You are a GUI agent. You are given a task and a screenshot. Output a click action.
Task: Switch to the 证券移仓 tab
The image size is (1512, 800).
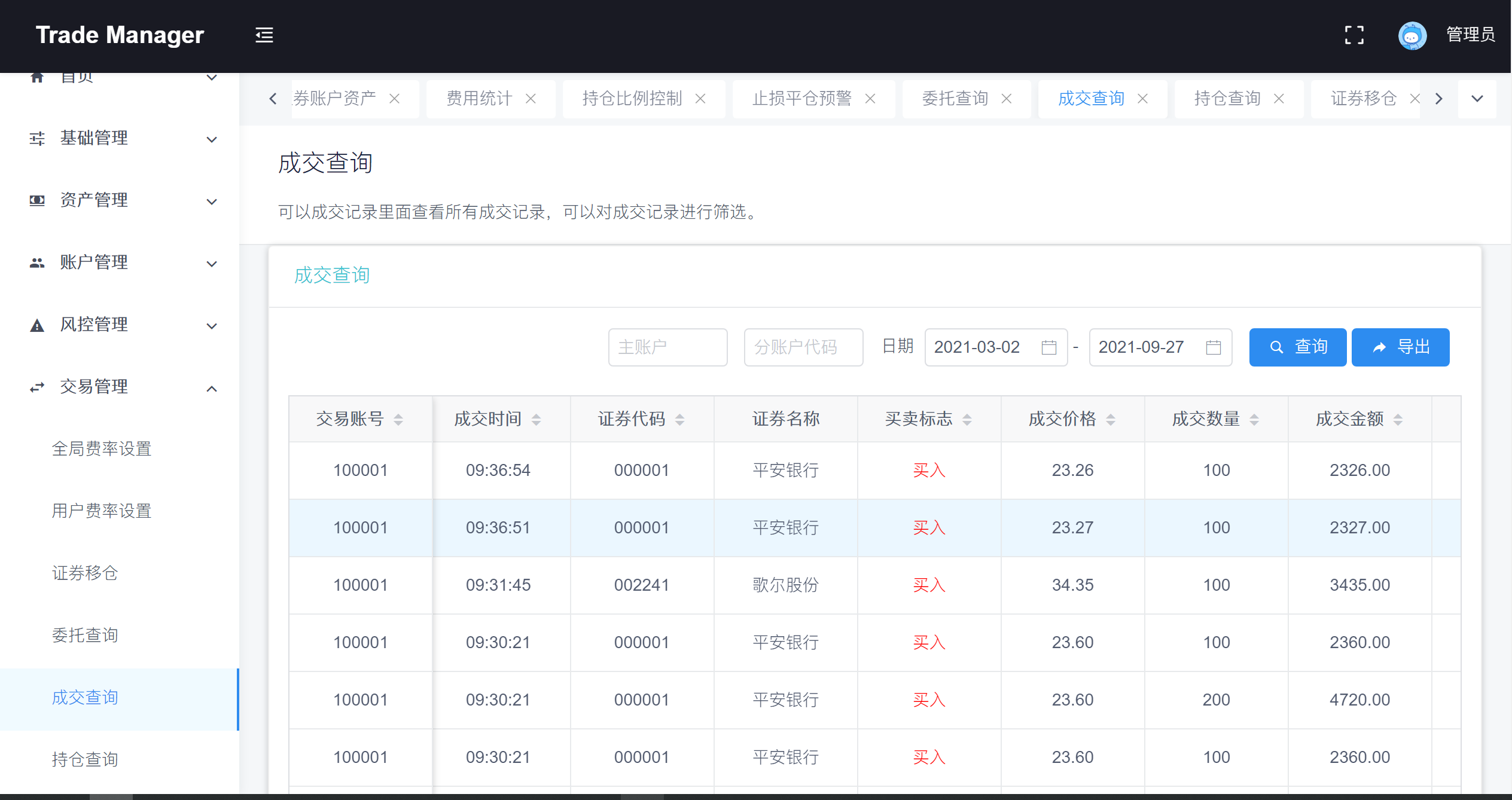tap(1364, 99)
